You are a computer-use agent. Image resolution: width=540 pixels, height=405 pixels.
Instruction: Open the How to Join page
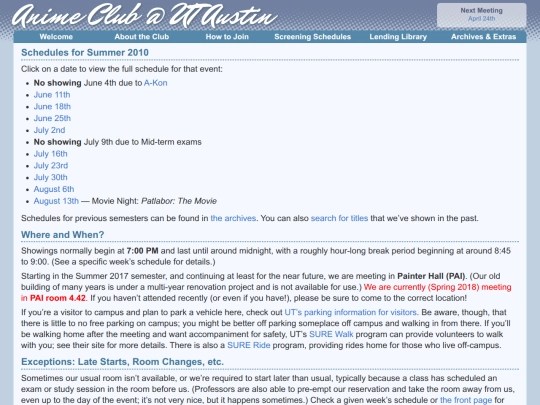pos(227,37)
